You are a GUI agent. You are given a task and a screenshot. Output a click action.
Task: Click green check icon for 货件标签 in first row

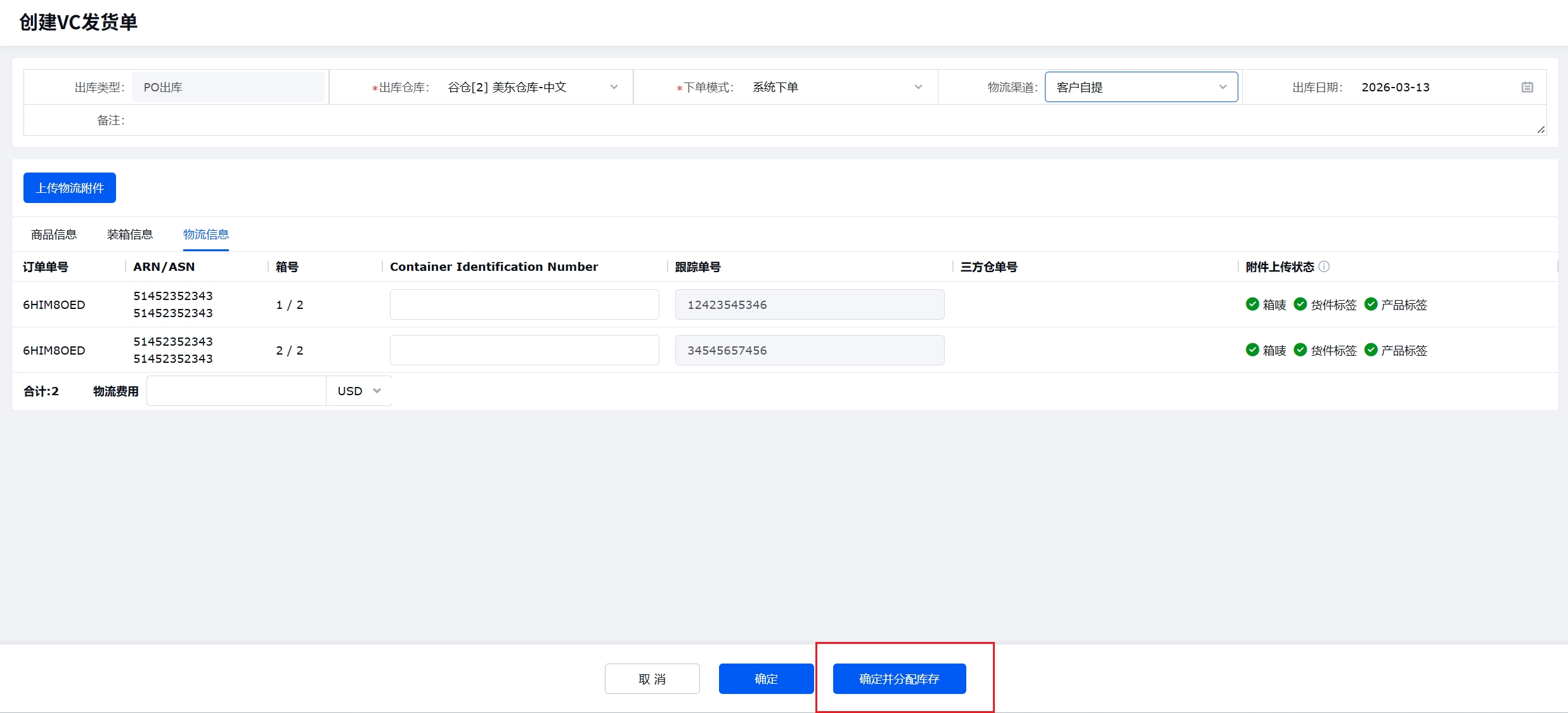[1300, 304]
